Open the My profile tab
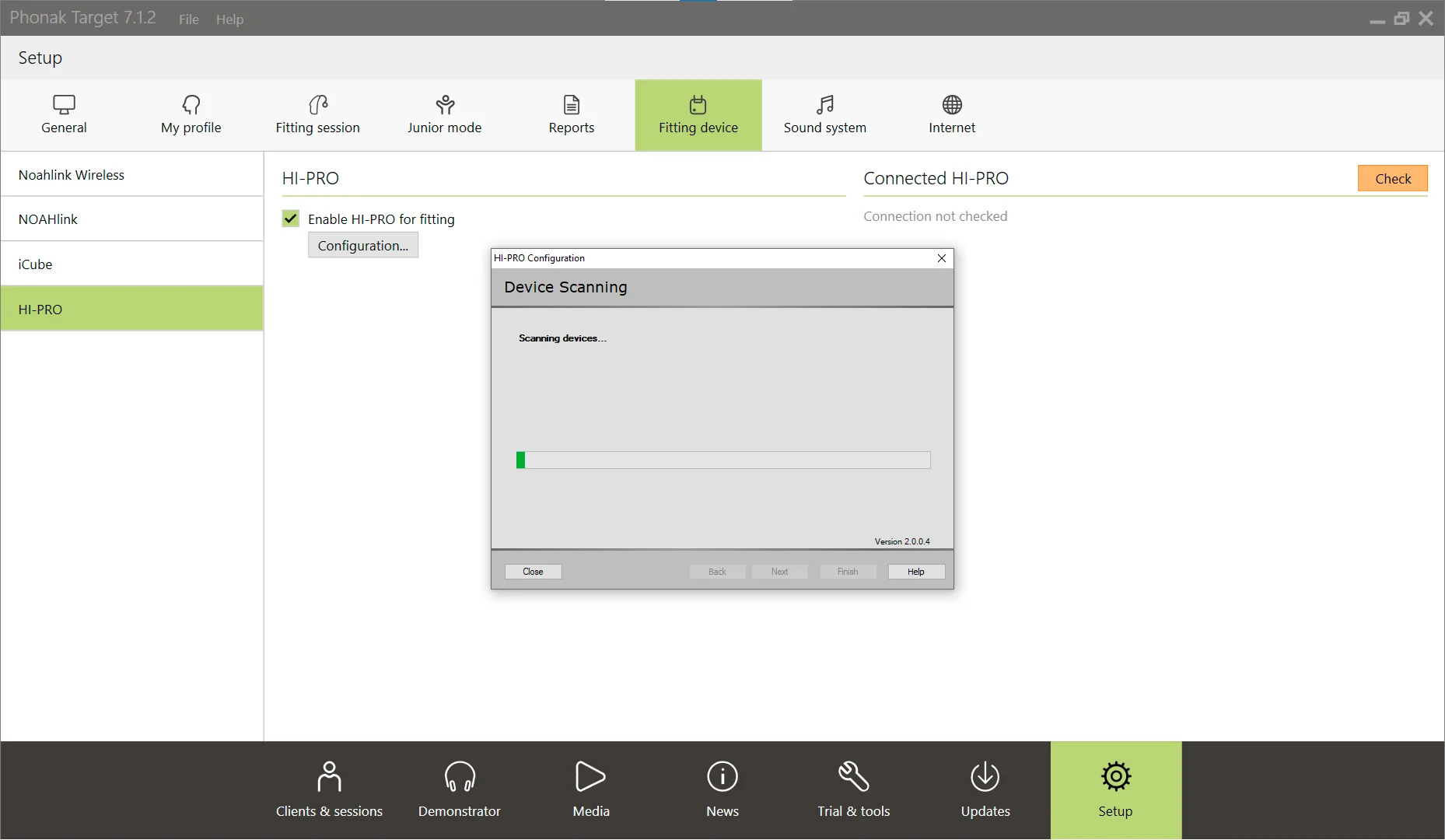This screenshot has height=840, width=1445. point(191,115)
